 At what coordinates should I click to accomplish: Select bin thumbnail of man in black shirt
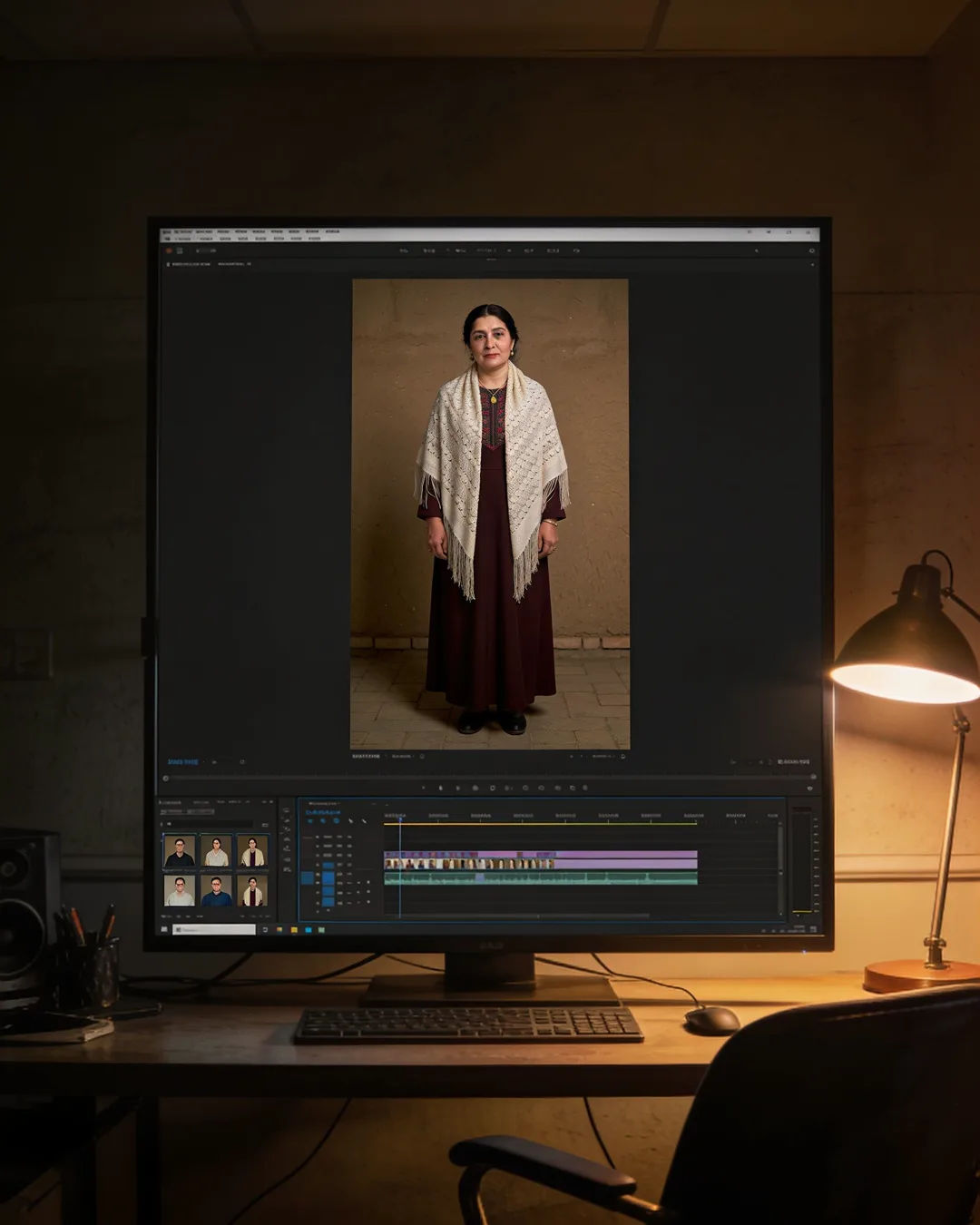pyautogui.click(x=180, y=851)
